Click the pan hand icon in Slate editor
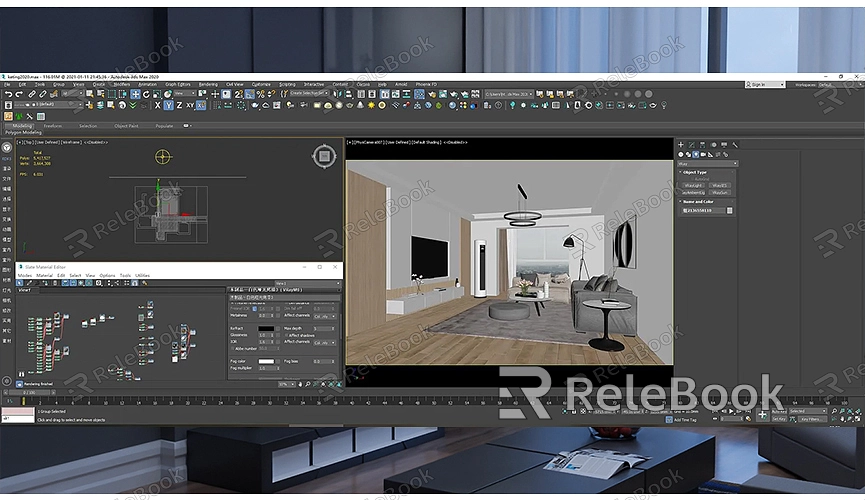Image resolution: width=865 pixels, height=500 pixels. point(300,384)
